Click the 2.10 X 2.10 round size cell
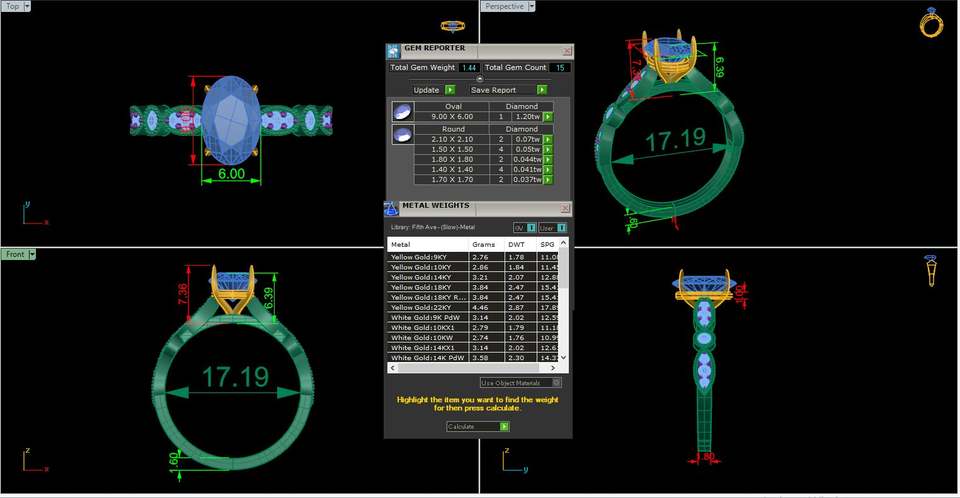960x498 pixels. 452,140
